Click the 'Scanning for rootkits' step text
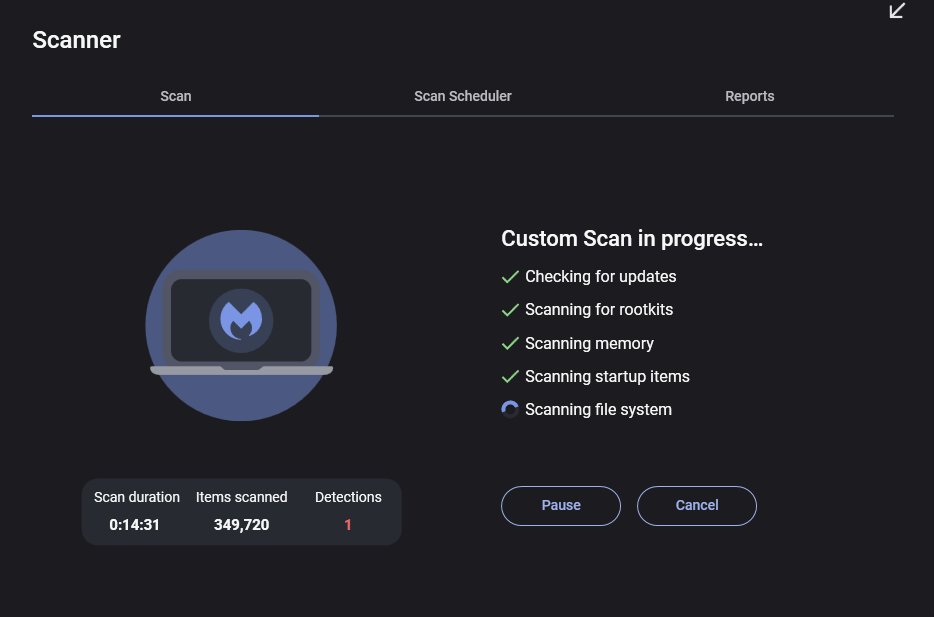This screenshot has width=934, height=617. pyautogui.click(x=599, y=310)
